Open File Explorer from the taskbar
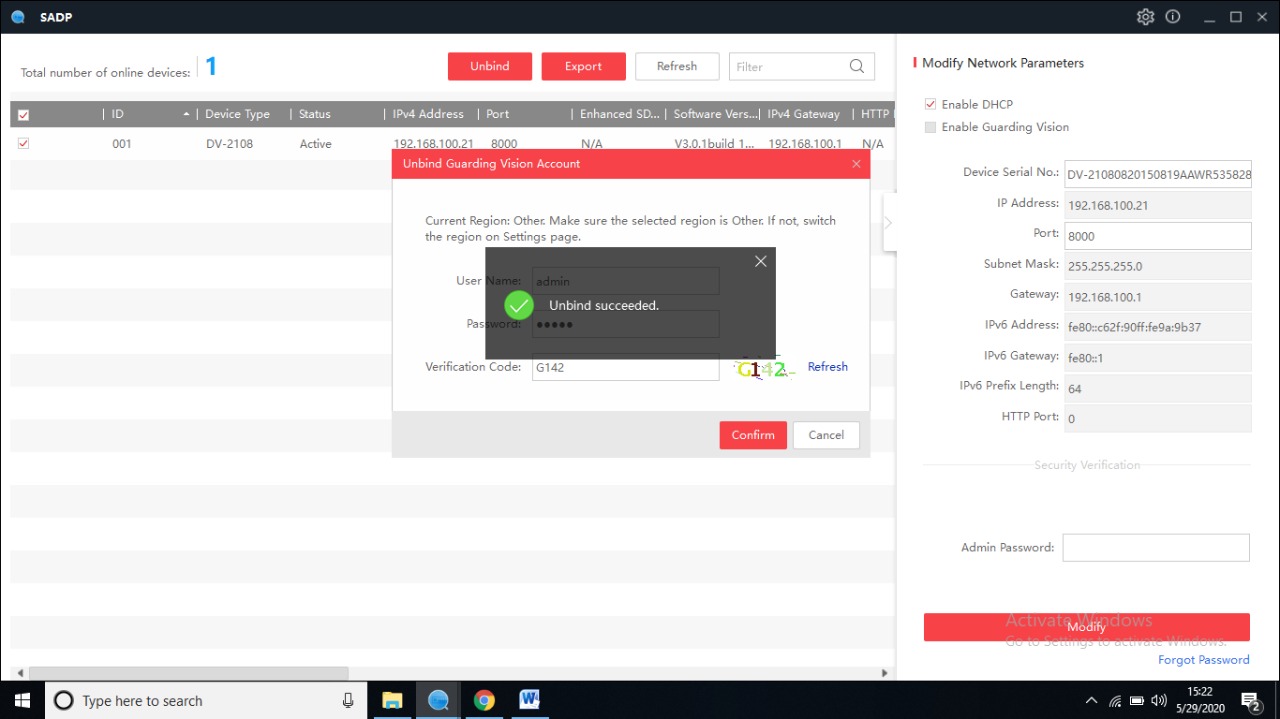 pos(392,700)
